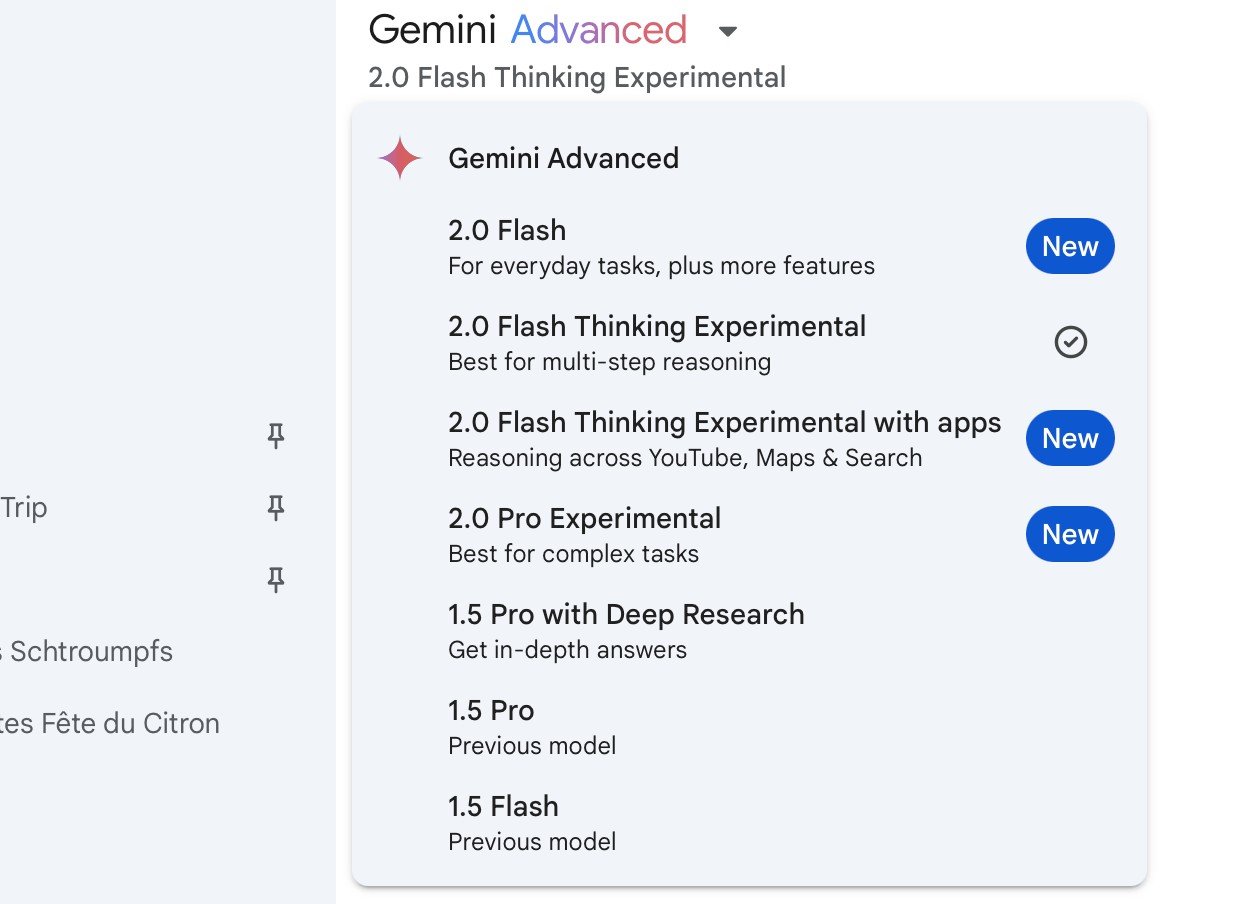Unpin the Trip conversation via pin icon

pyautogui.click(x=276, y=508)
